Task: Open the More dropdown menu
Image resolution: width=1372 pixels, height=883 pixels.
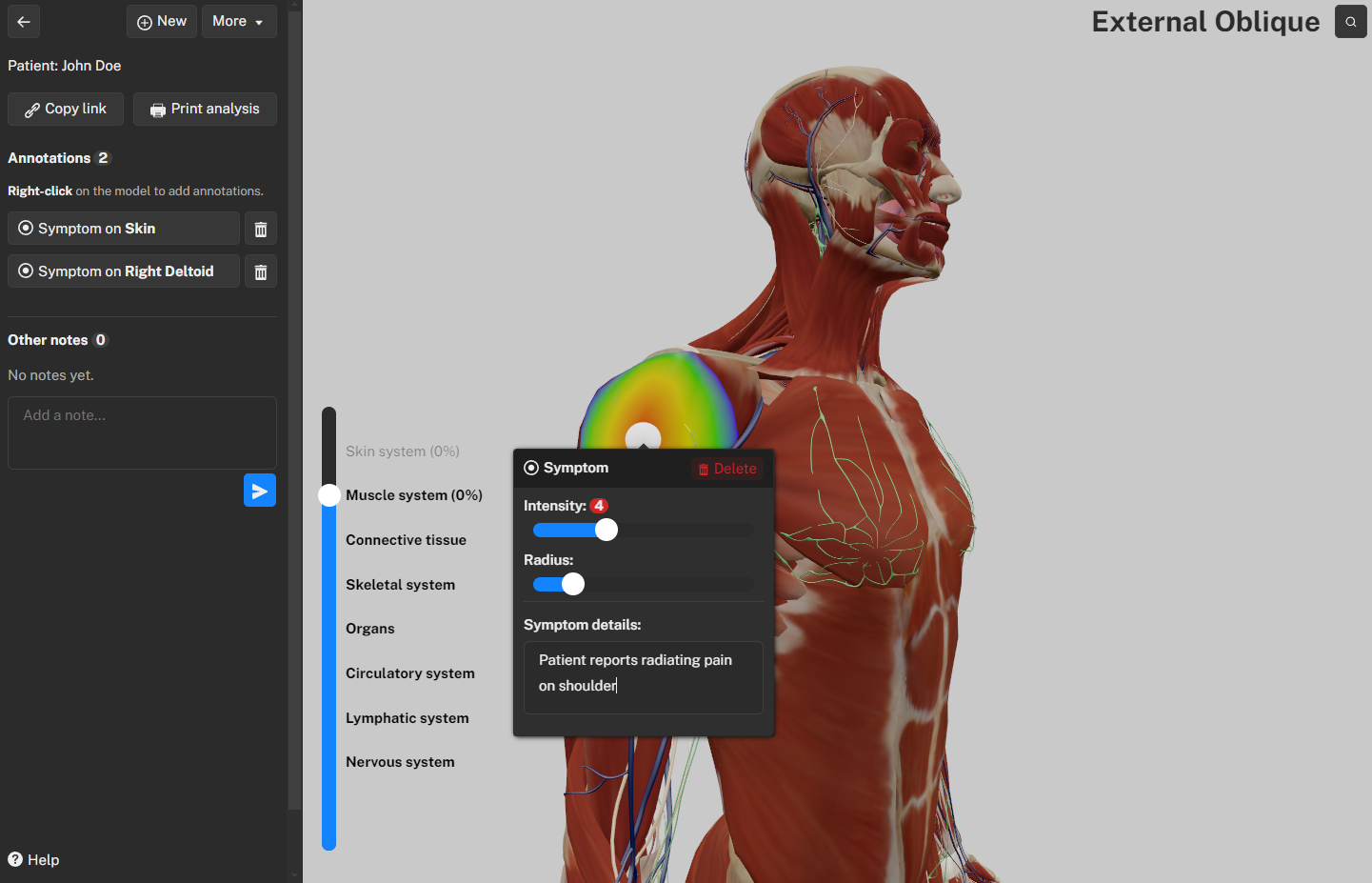Action: [x=239, y=21]
